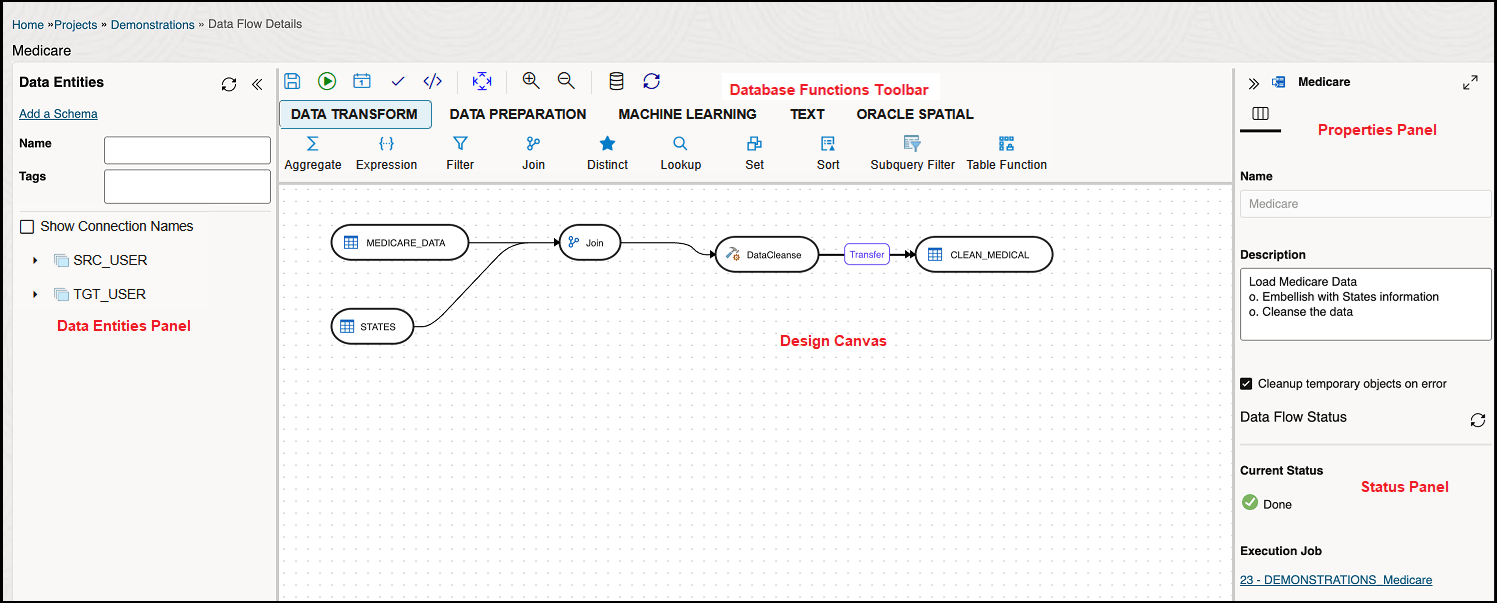Select the Sort transform tool
Screen dimensions: 1497x603
point(827,151)
